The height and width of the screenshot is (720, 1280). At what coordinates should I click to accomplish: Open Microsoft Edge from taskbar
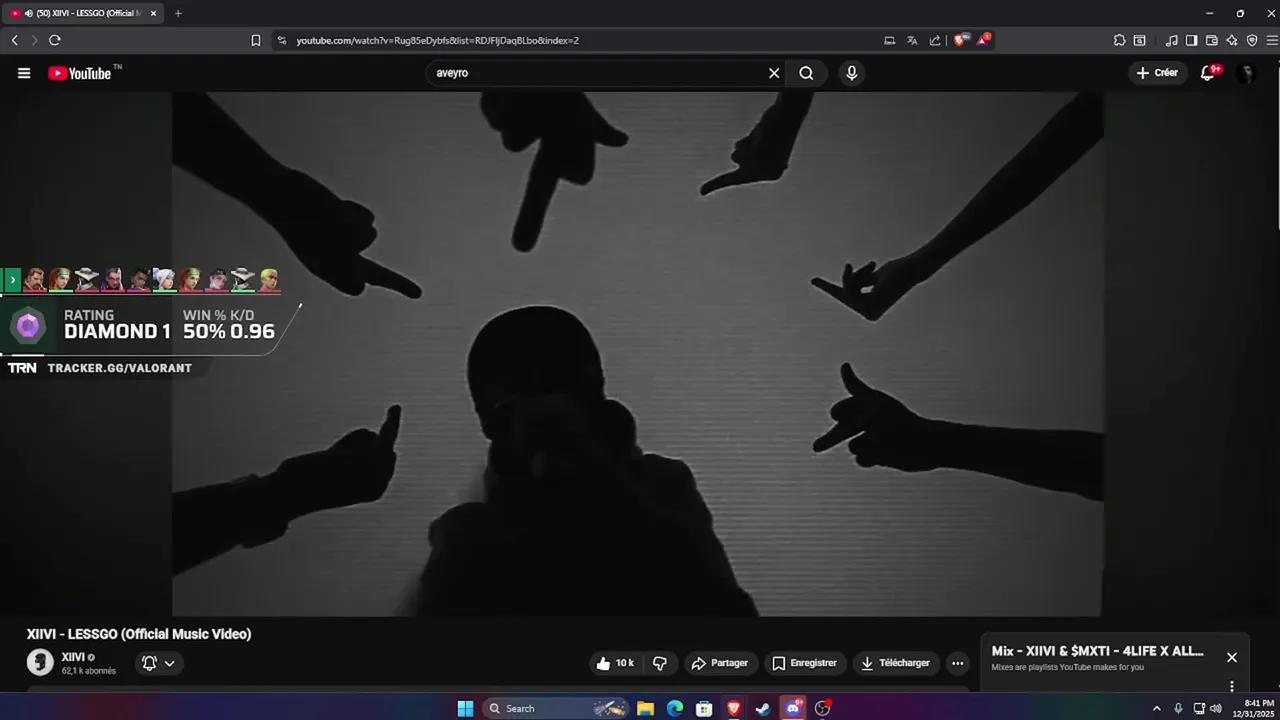point(675,708)
